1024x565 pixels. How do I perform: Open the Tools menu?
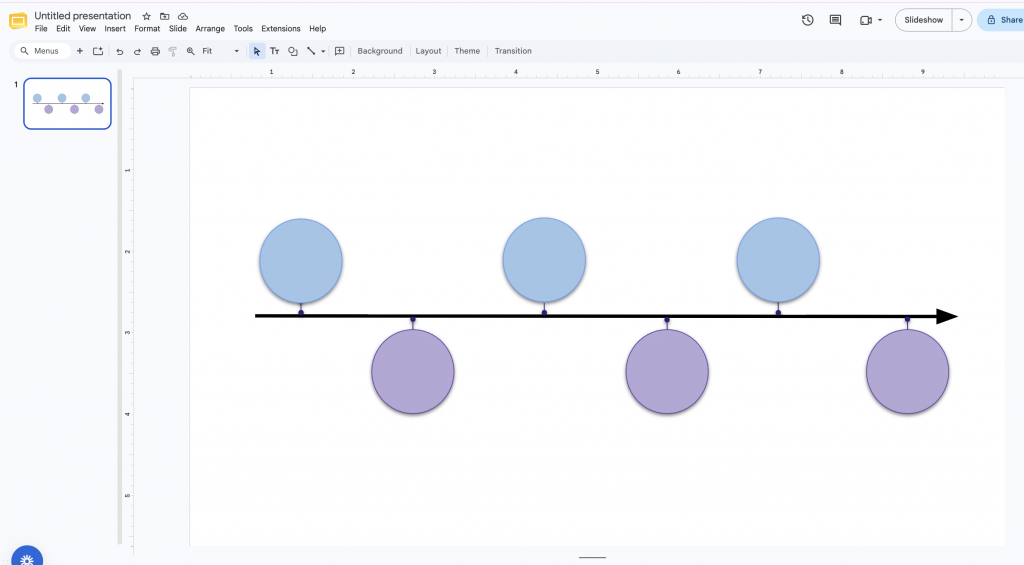pos(243,29)
